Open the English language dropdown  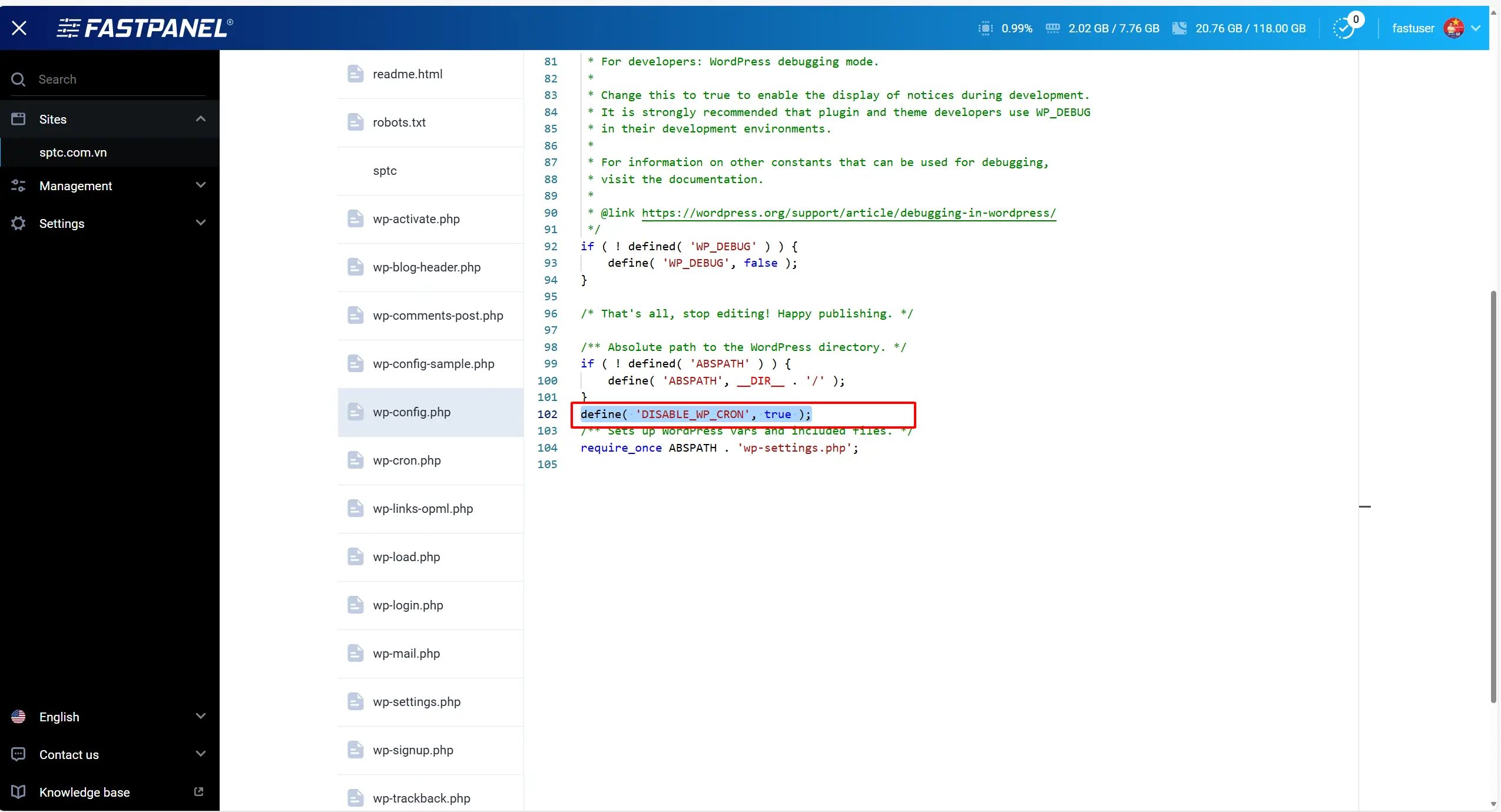pos(200,717)
